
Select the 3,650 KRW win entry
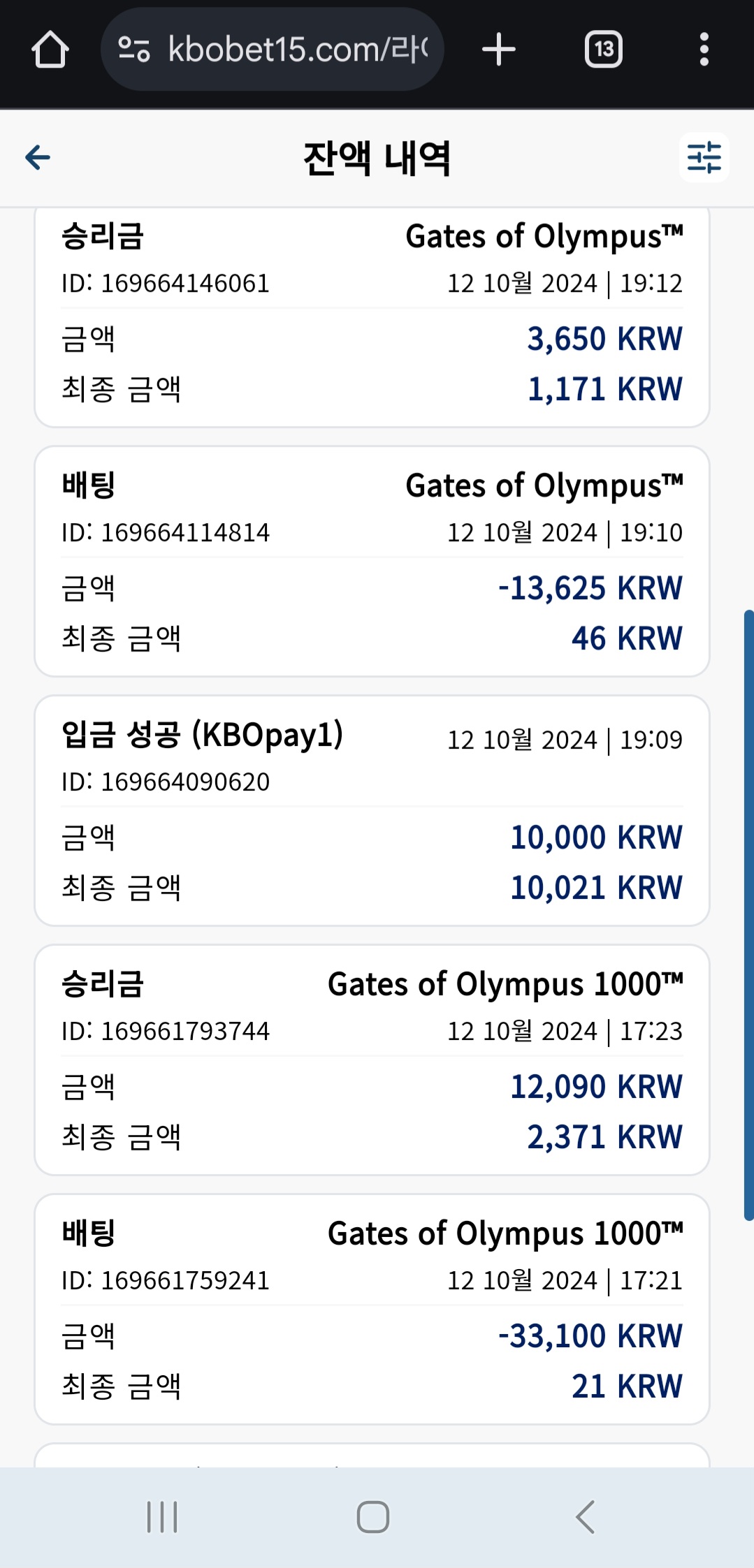point(372,316)
